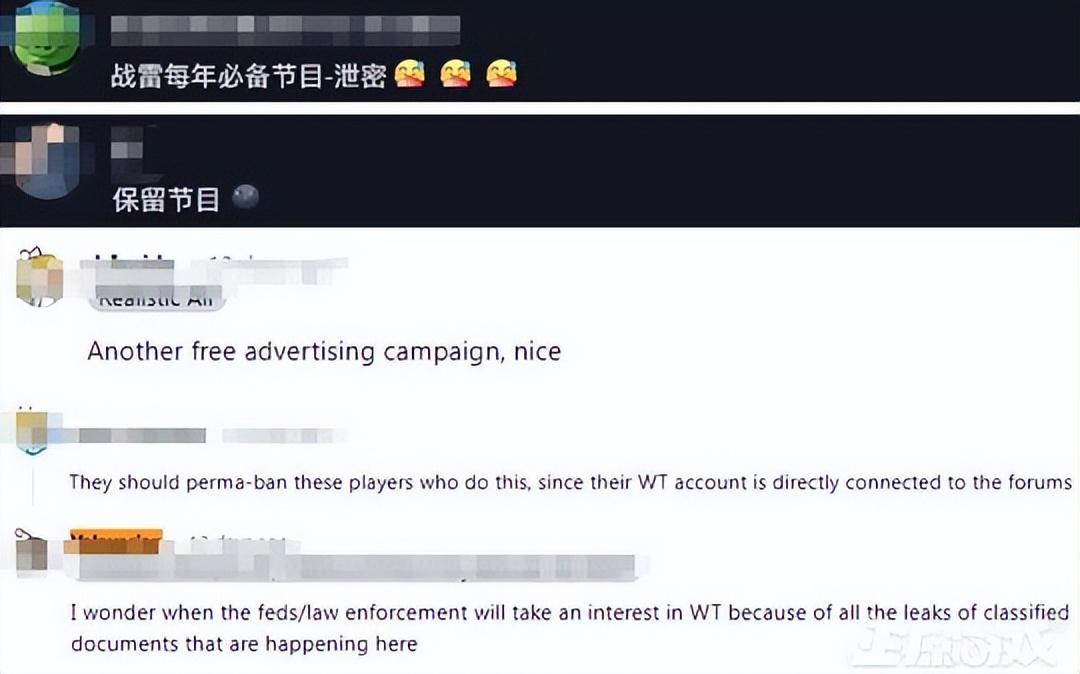Image resolution: width=1080 pixels, height=674 pixels.
Task: Click the avatar next to the perma-ban comment
Action: pyautogui.click(x=32, y=432)
